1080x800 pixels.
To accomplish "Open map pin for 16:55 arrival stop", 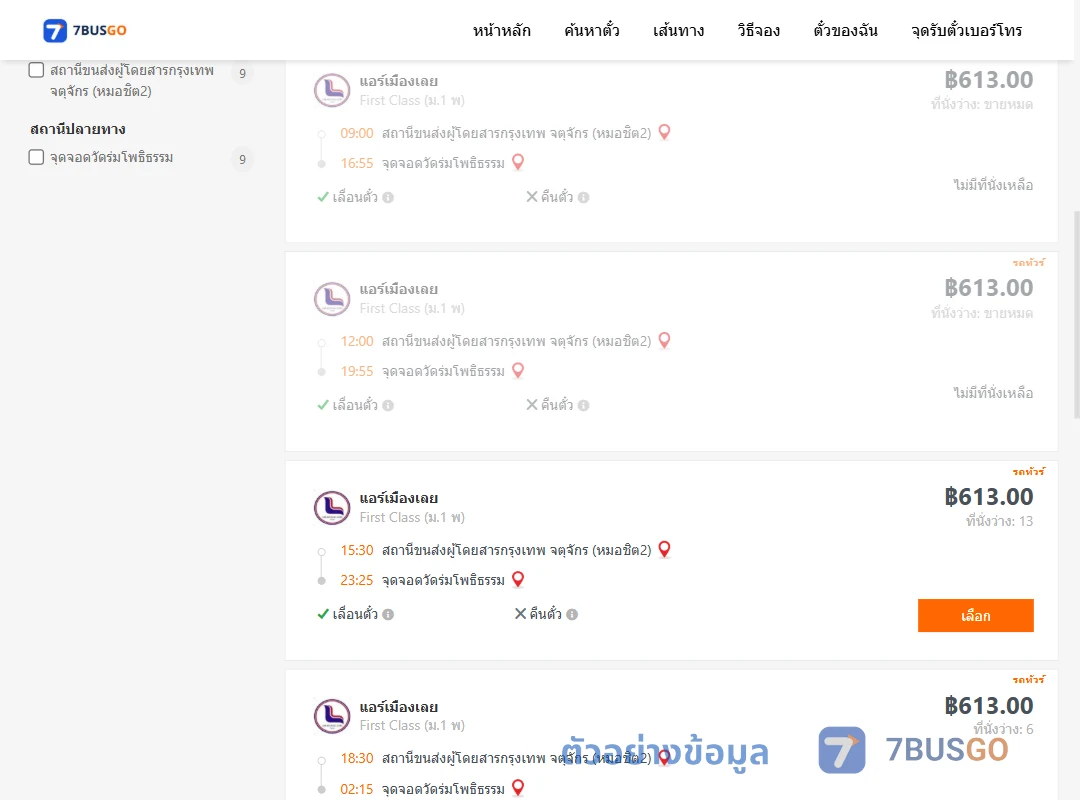I will pyautogui.click(x=518, y=163).
